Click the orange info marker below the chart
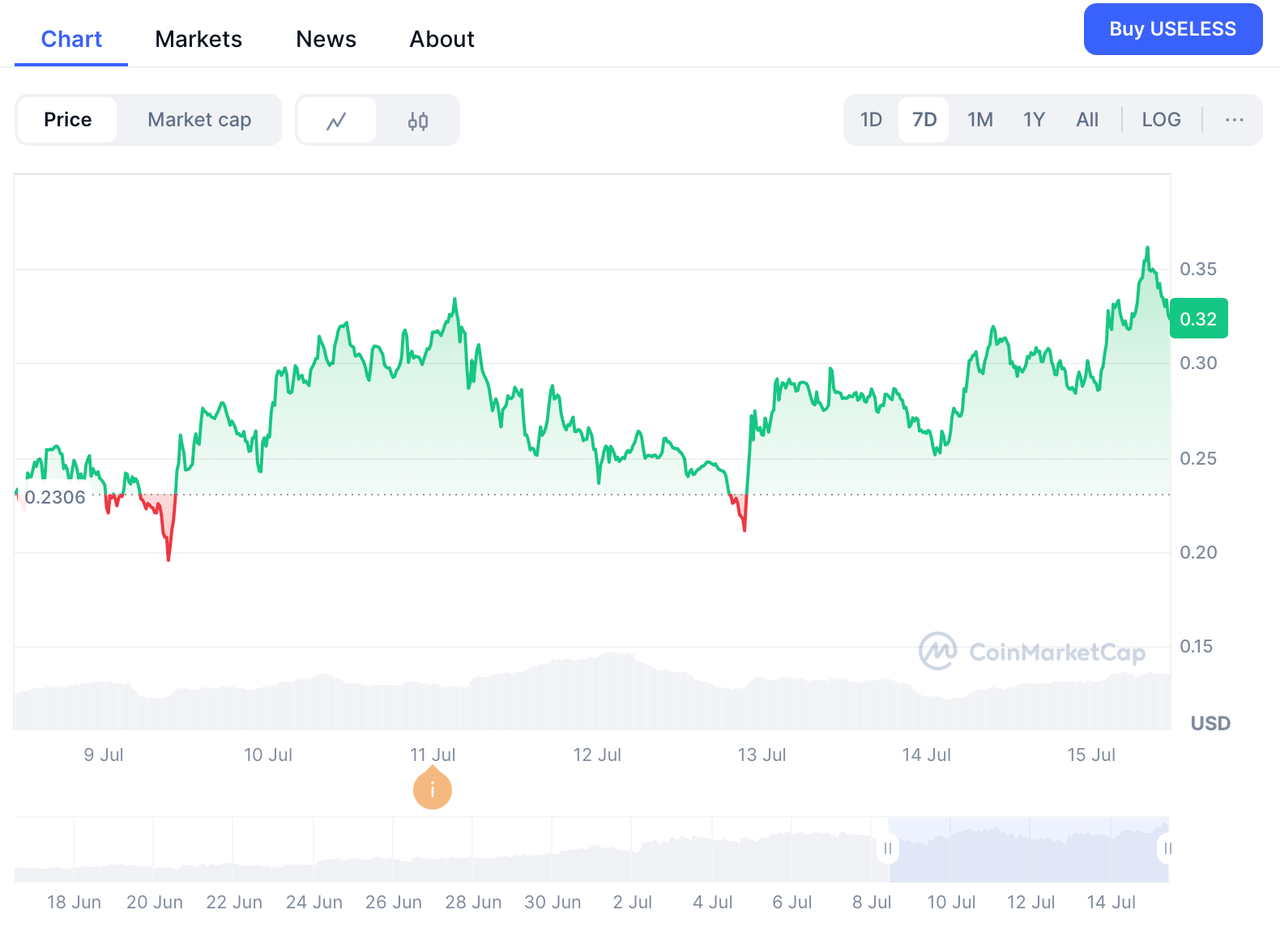The image size is (1280, 931). pyautogui.click(x=432, y=789)
